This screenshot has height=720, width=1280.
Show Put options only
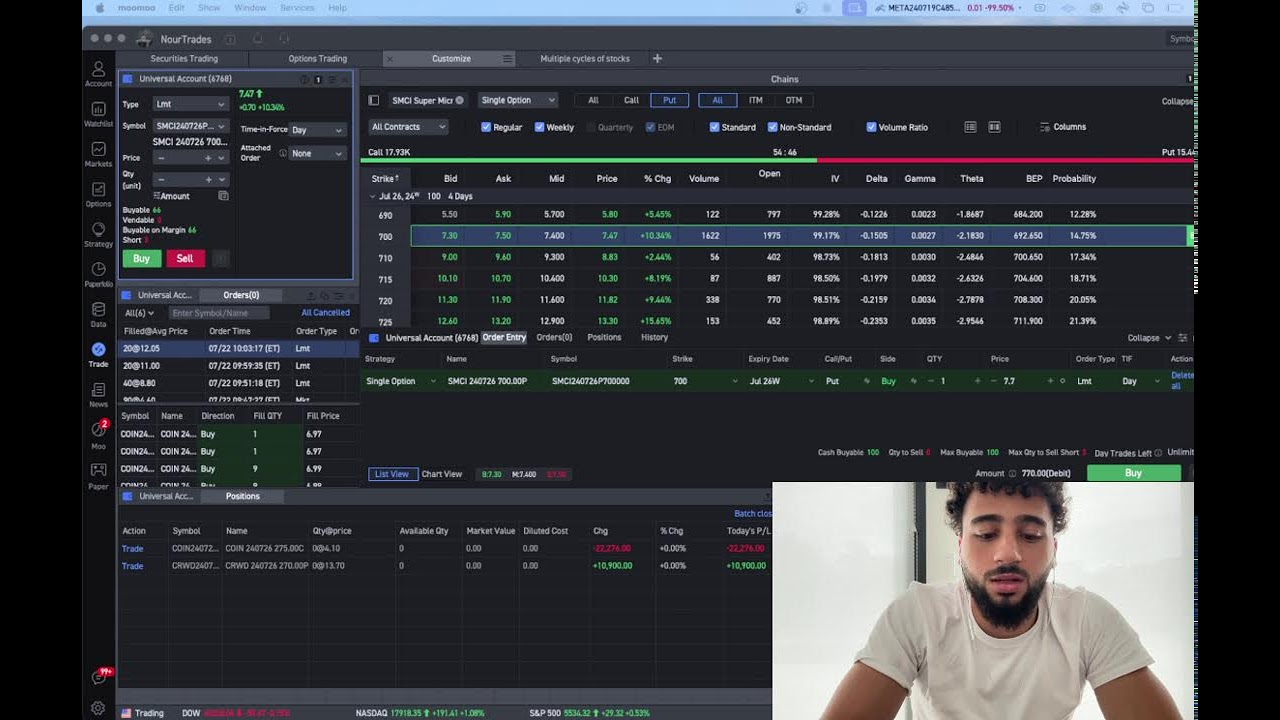(670, 100)
